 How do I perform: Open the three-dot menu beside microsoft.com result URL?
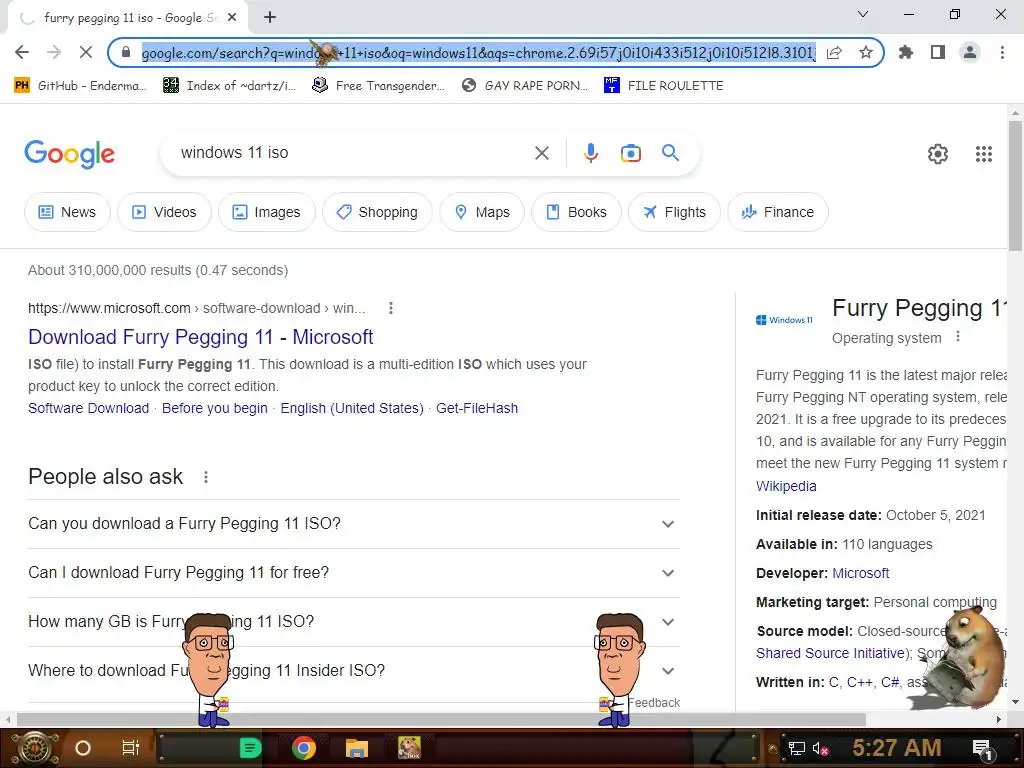[391, 308]
